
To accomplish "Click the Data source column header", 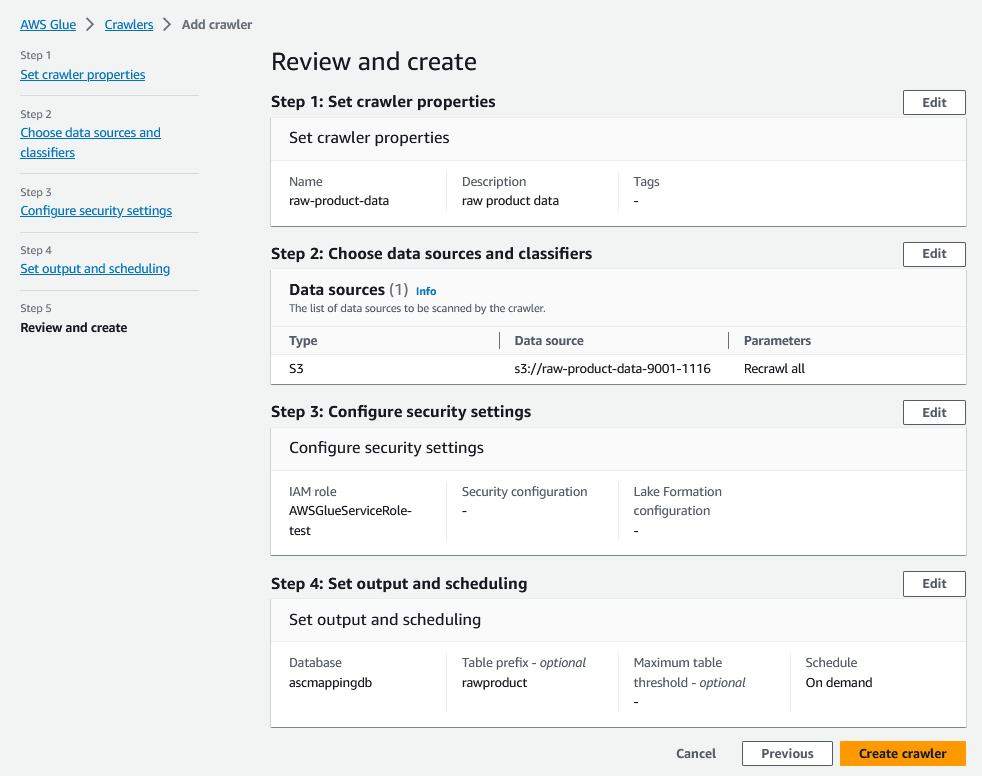I will tap(548, 341).
